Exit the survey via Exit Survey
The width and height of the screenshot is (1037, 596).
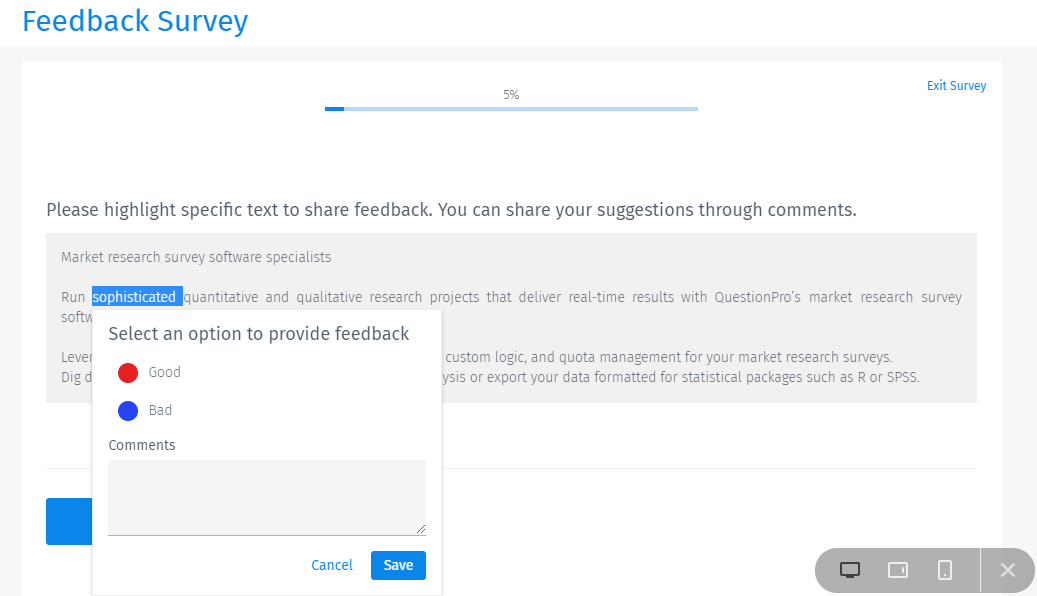tap(956, 85)
